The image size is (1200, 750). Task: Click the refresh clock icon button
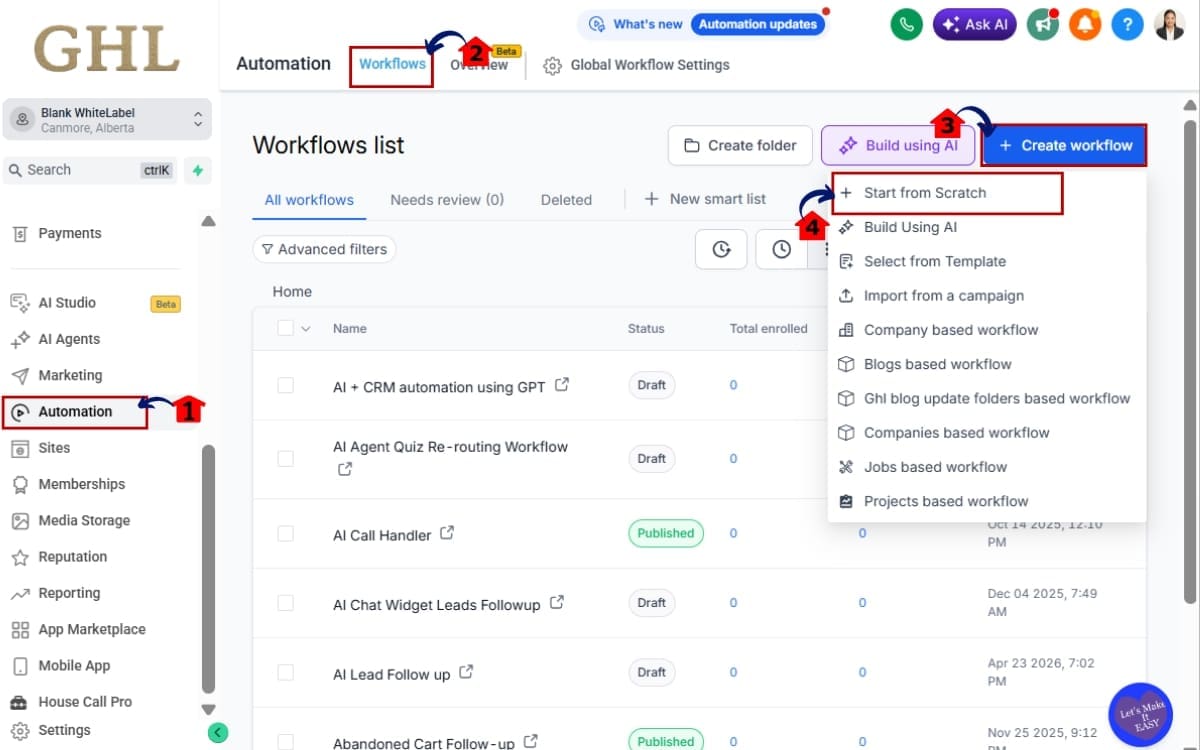point(721,249)
